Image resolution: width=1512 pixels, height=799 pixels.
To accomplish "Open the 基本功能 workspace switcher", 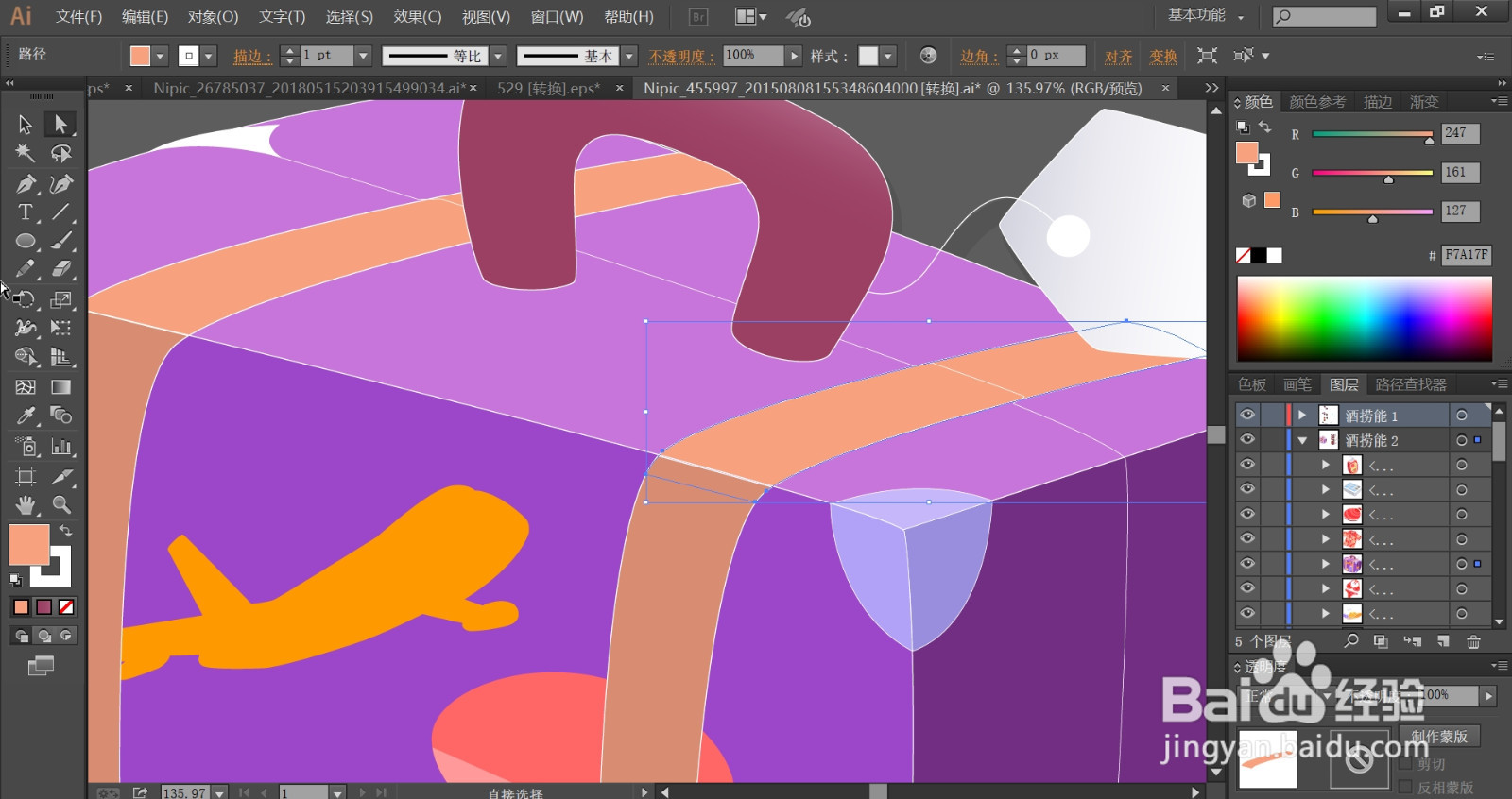I will coord(1206,16).
